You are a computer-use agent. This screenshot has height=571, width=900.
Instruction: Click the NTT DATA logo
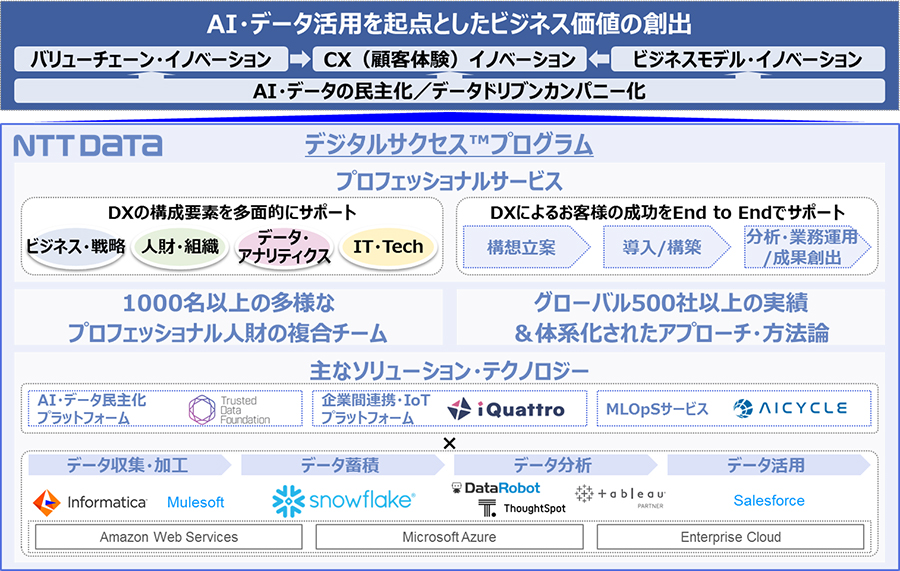click(x=88, y=146)
